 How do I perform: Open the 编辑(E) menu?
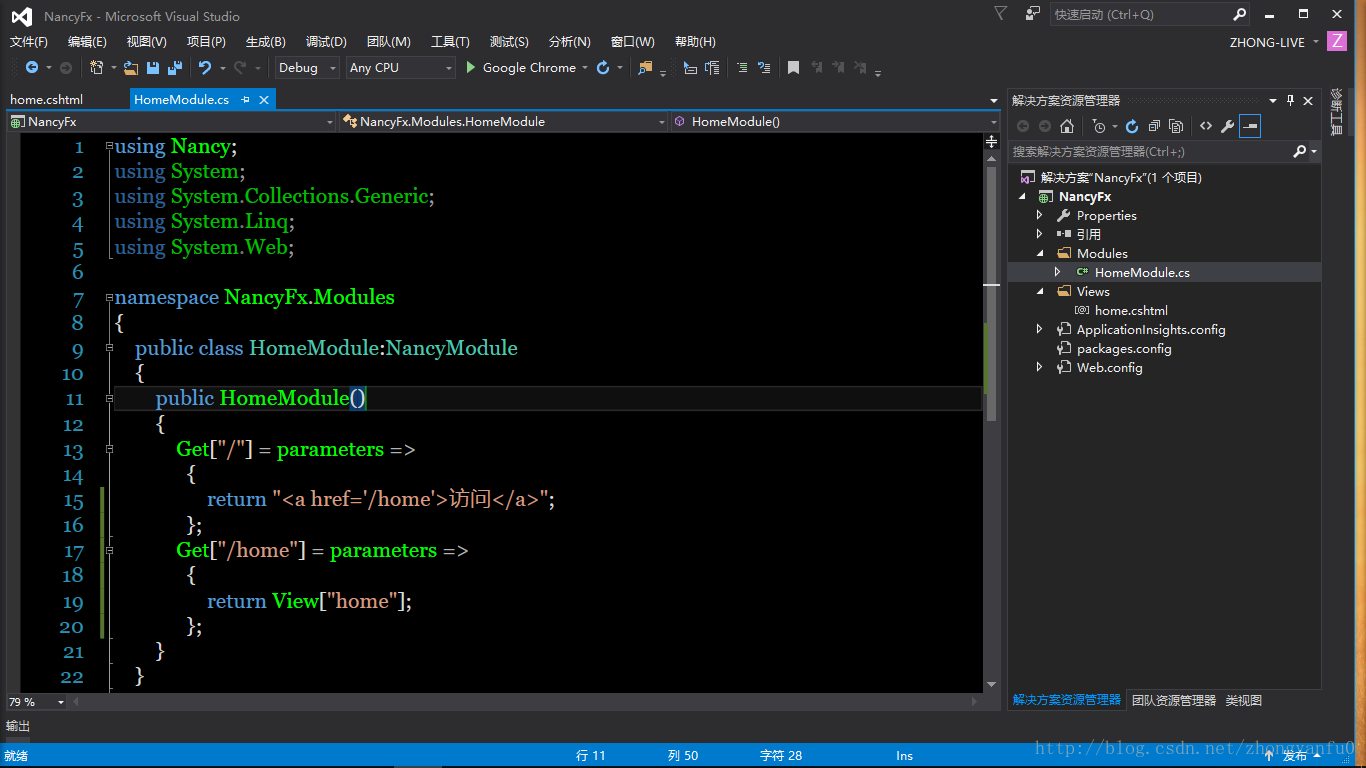click(x=87, y=42)
